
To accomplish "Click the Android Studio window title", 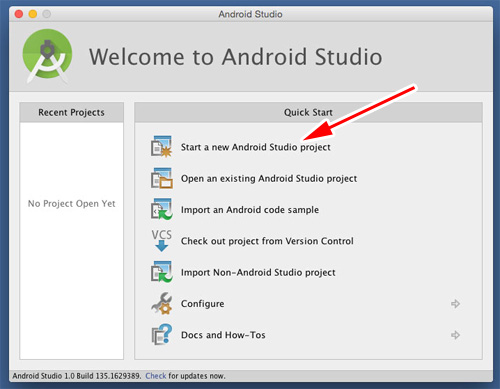I will (250, 14).
